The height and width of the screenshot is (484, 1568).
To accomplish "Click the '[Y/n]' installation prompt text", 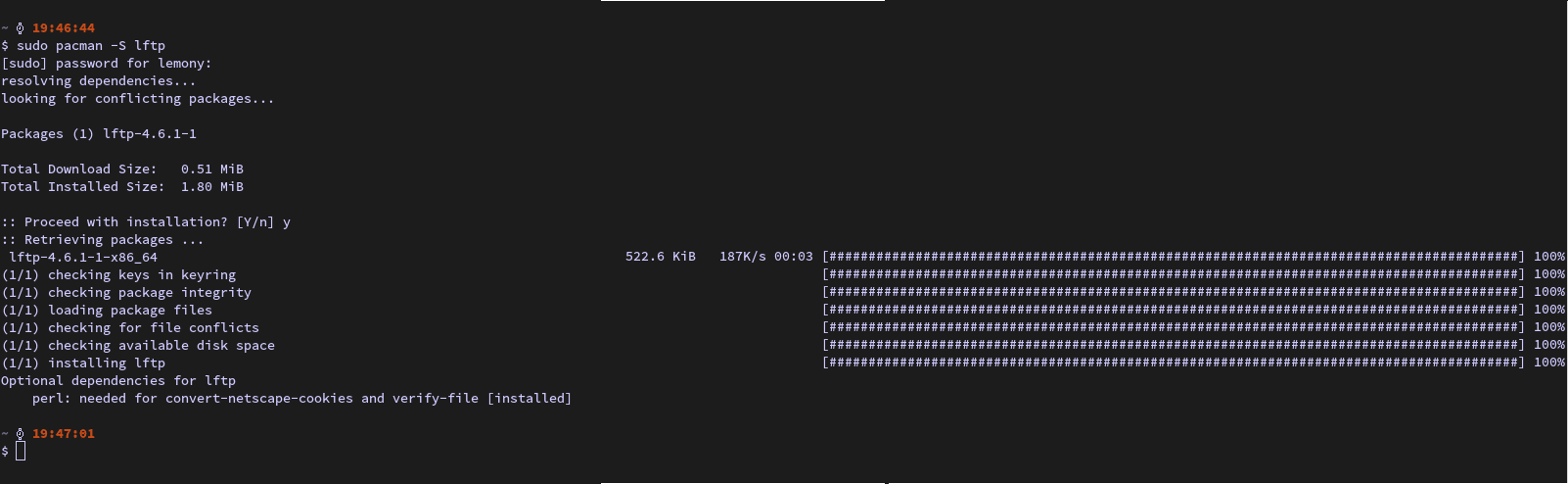I will [255, 222].
